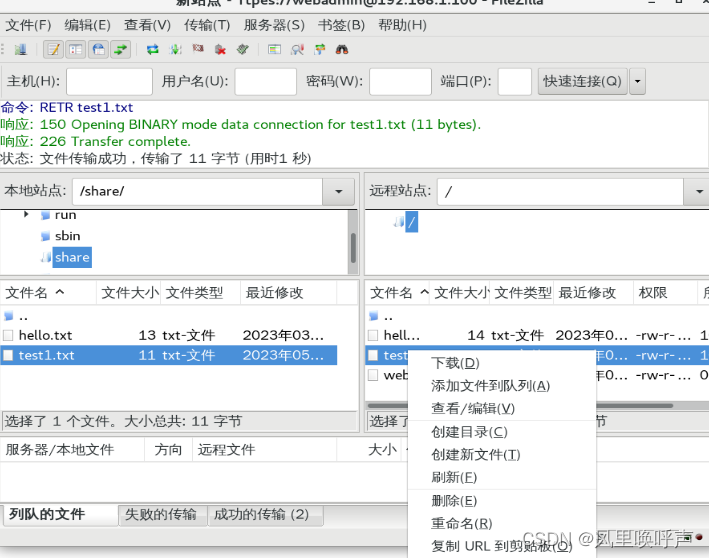Click the hell... file icon in remote list
709x558 pixels.
pos(373,335)
